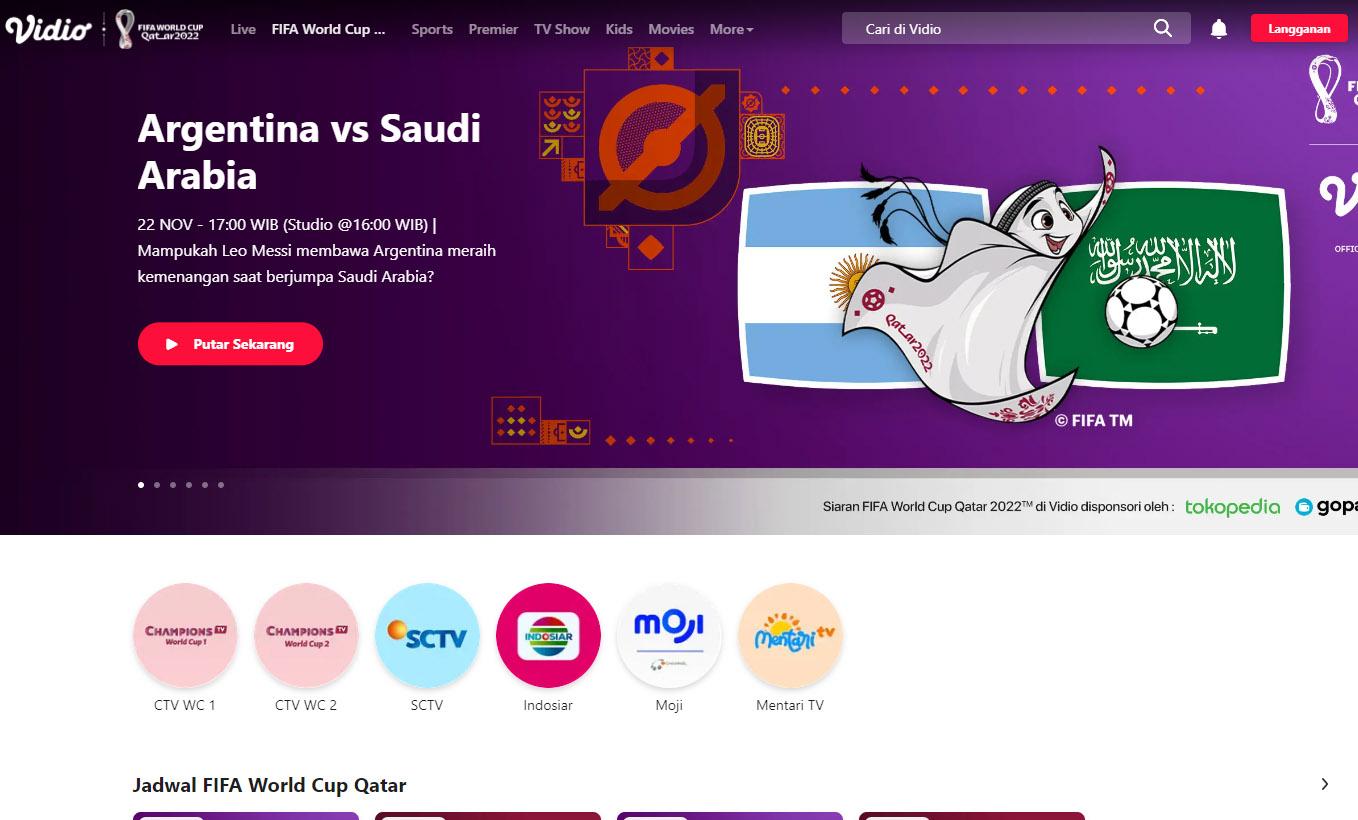This screenshot has height=820, width=1358.
Task: Open the notification bell
Action: point(1218,29)
